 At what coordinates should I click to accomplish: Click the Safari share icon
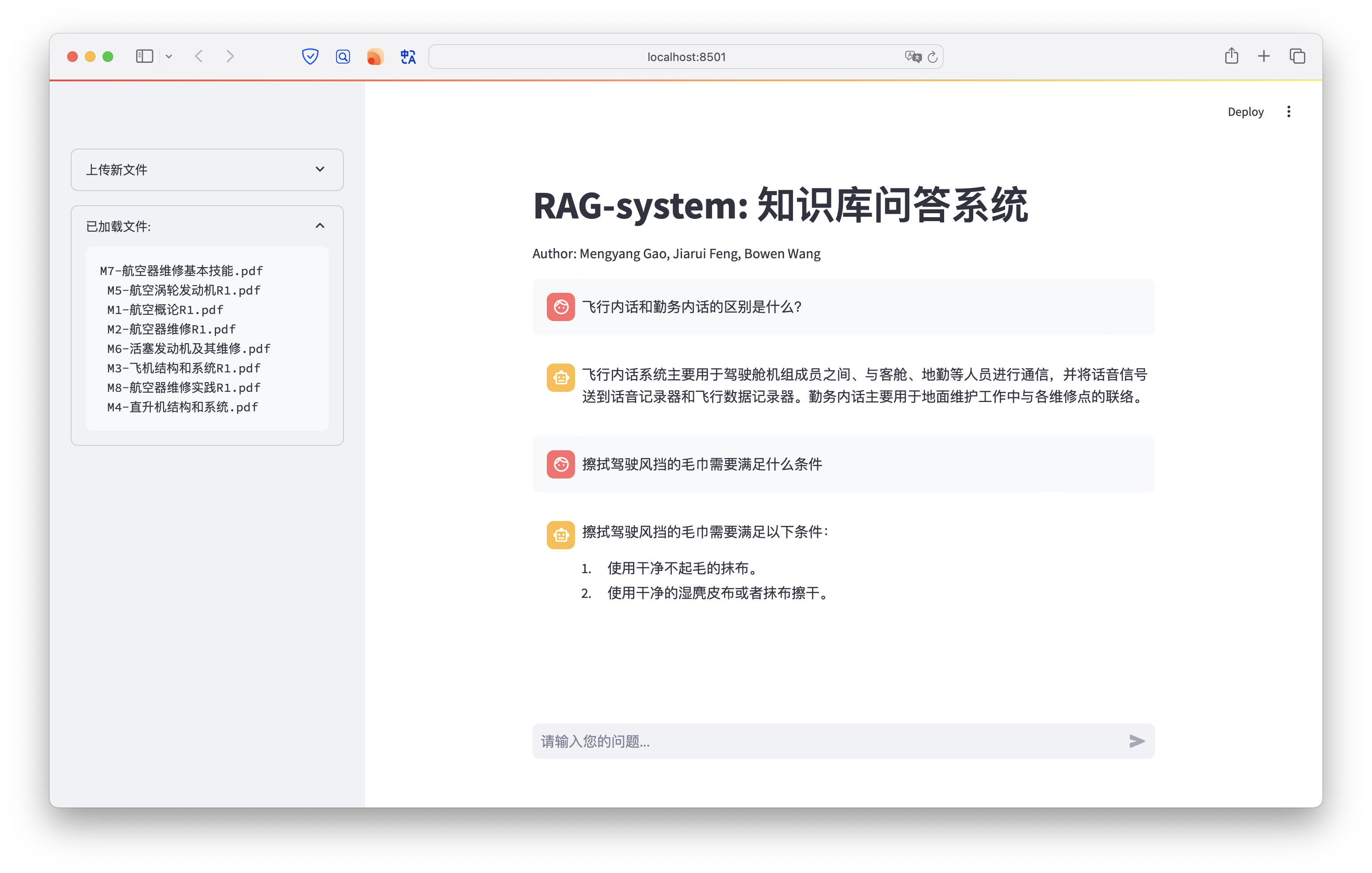(x=1231, y=56)
